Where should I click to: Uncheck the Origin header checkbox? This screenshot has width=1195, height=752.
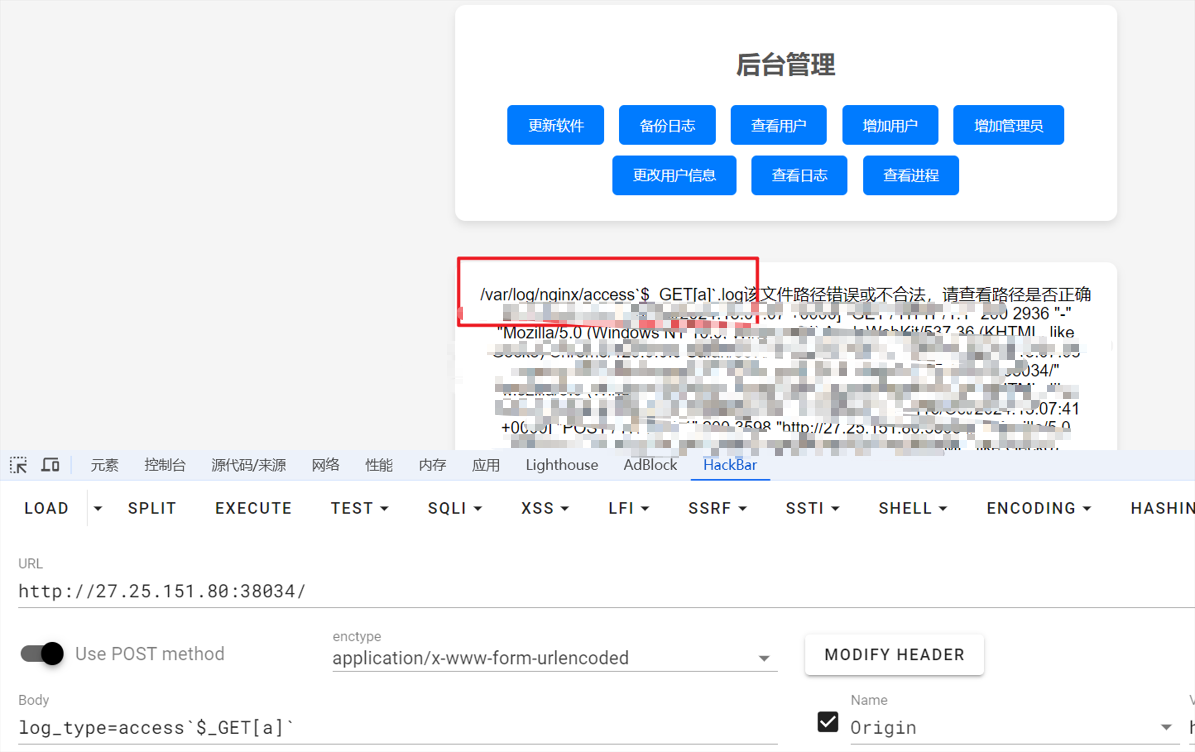click(828, 721)
